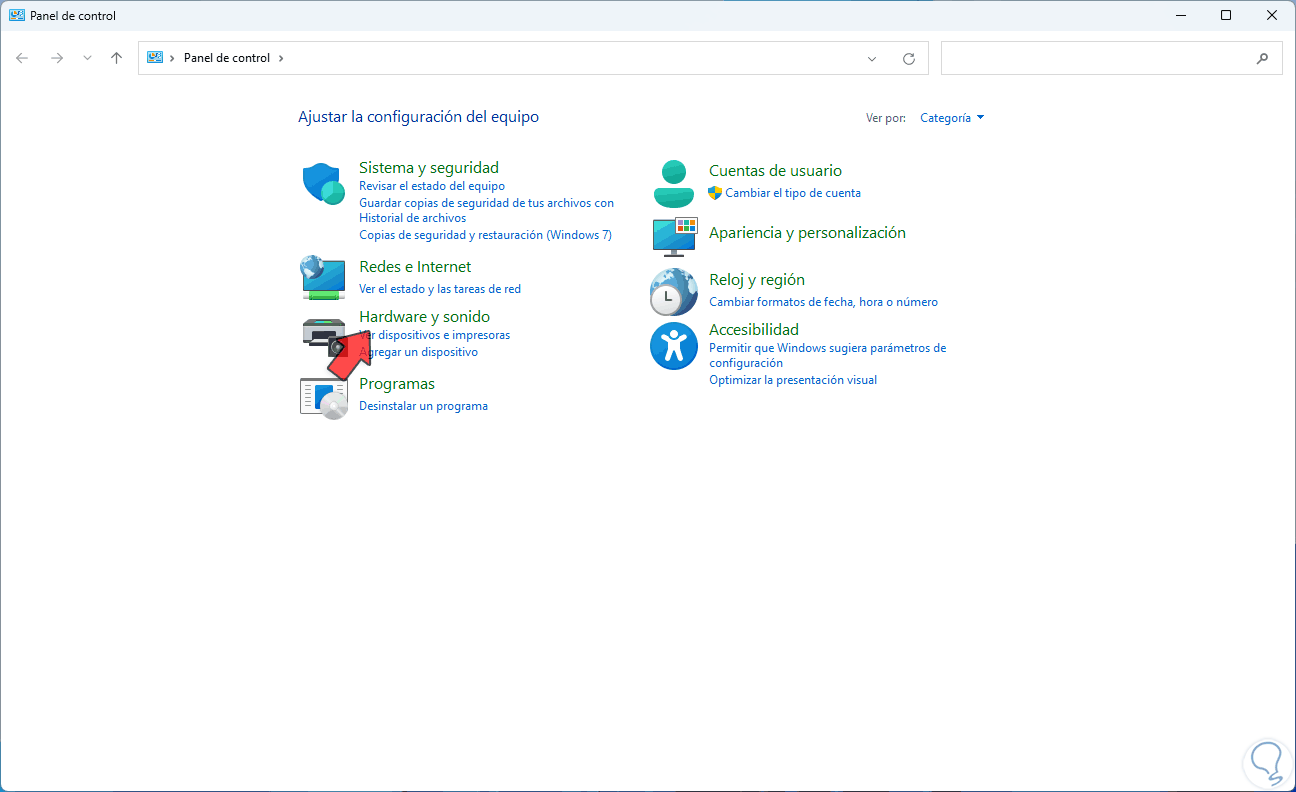Screen dimensions: 1296x792
Task: Click Agregar un dispositivo link
Action: pyautogui.click(x=418, y=352)
